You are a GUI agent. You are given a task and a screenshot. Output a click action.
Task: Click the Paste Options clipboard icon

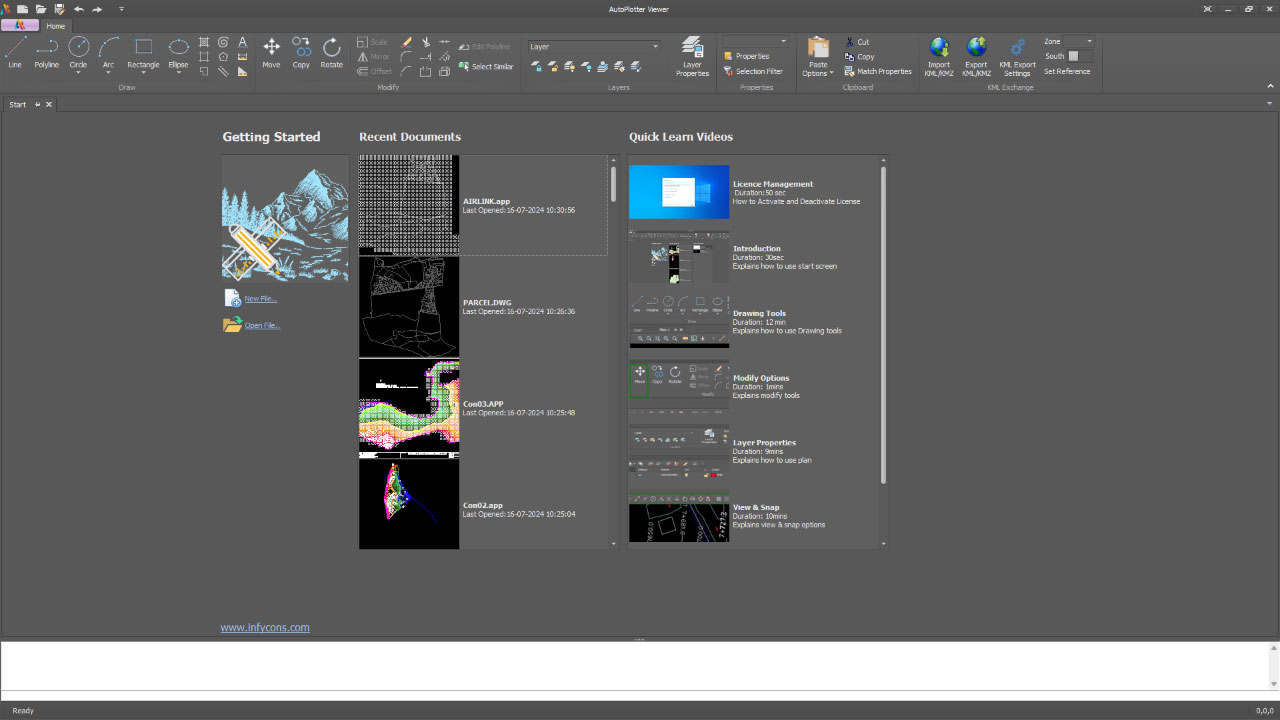pyautogui.click(x=818, y=47)
